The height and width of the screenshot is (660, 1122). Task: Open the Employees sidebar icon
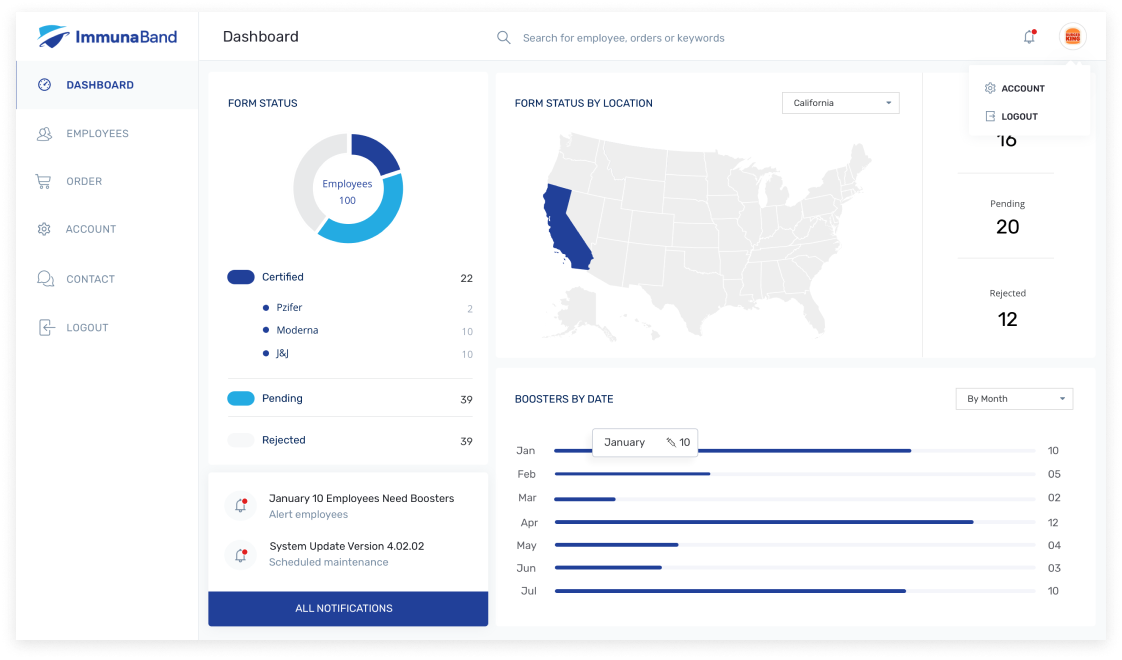[x=44, y=134]
